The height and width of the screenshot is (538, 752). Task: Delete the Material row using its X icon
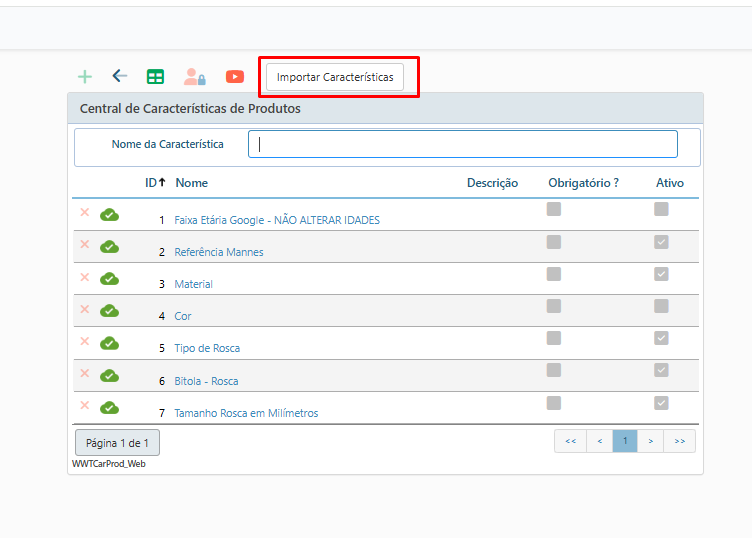85,277
